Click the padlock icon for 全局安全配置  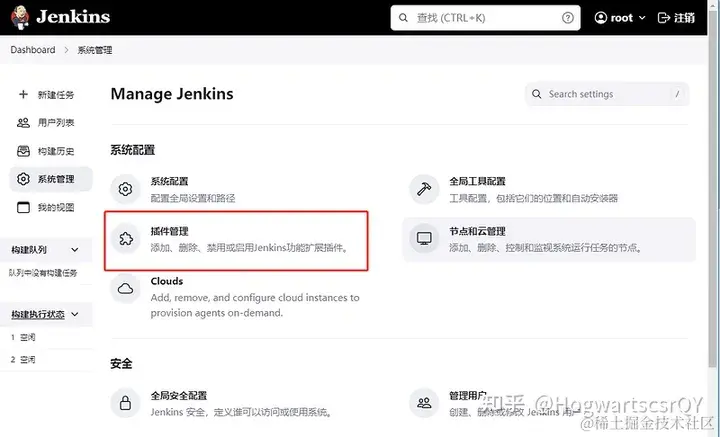pyautogui.click(x=125, y=403)
